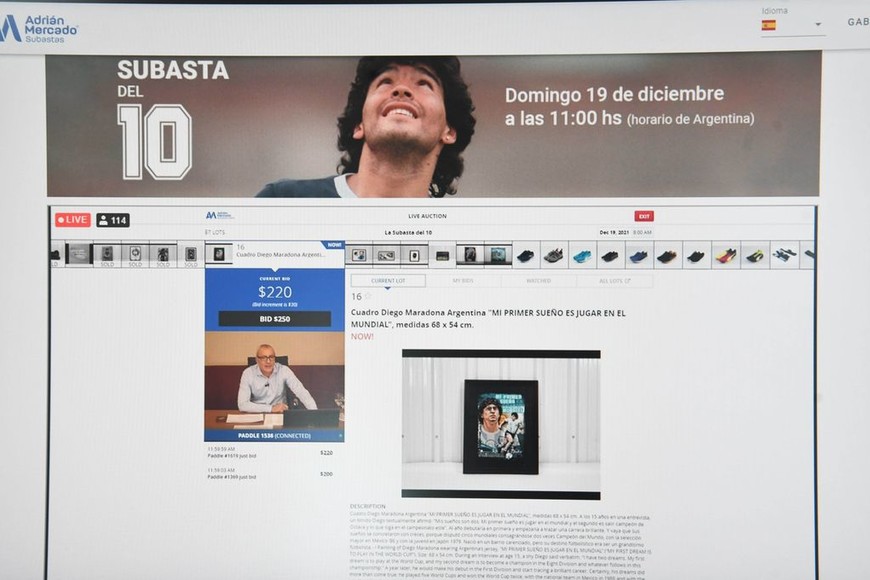Click the lot 16 title in strip
Viewport: 870px width, 580px height.
tap(280, 255)
